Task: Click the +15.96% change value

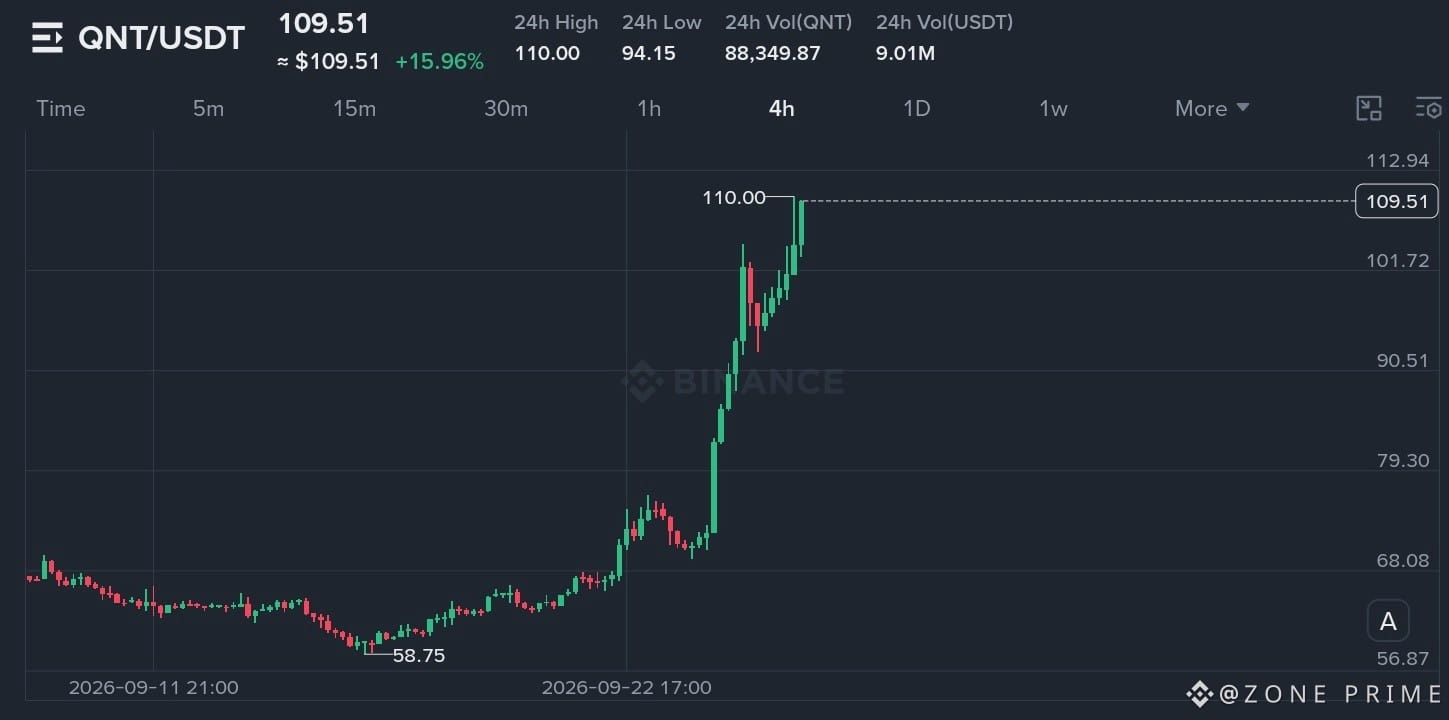Action: pos(439,62)
